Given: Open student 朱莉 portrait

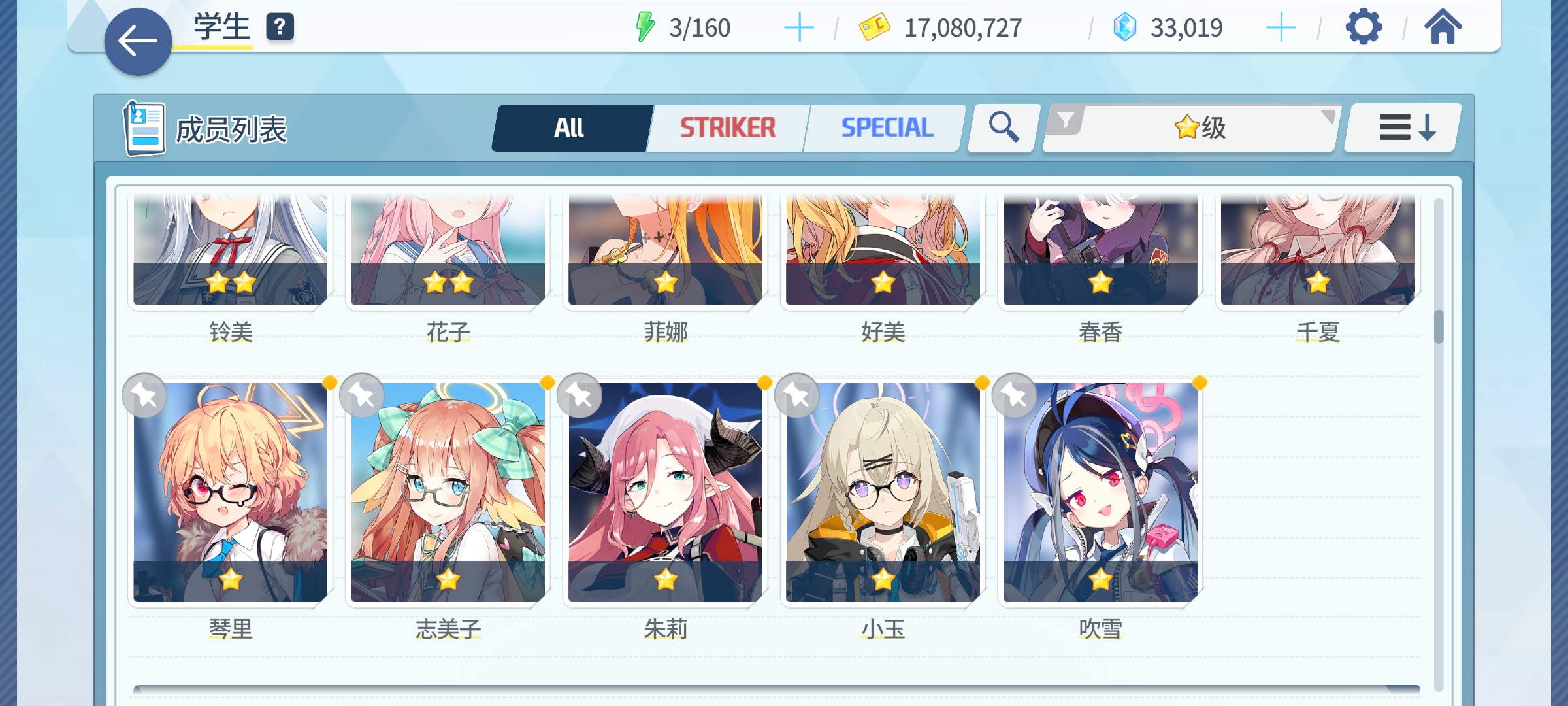Looking at the screenshot, I should 665,492.
